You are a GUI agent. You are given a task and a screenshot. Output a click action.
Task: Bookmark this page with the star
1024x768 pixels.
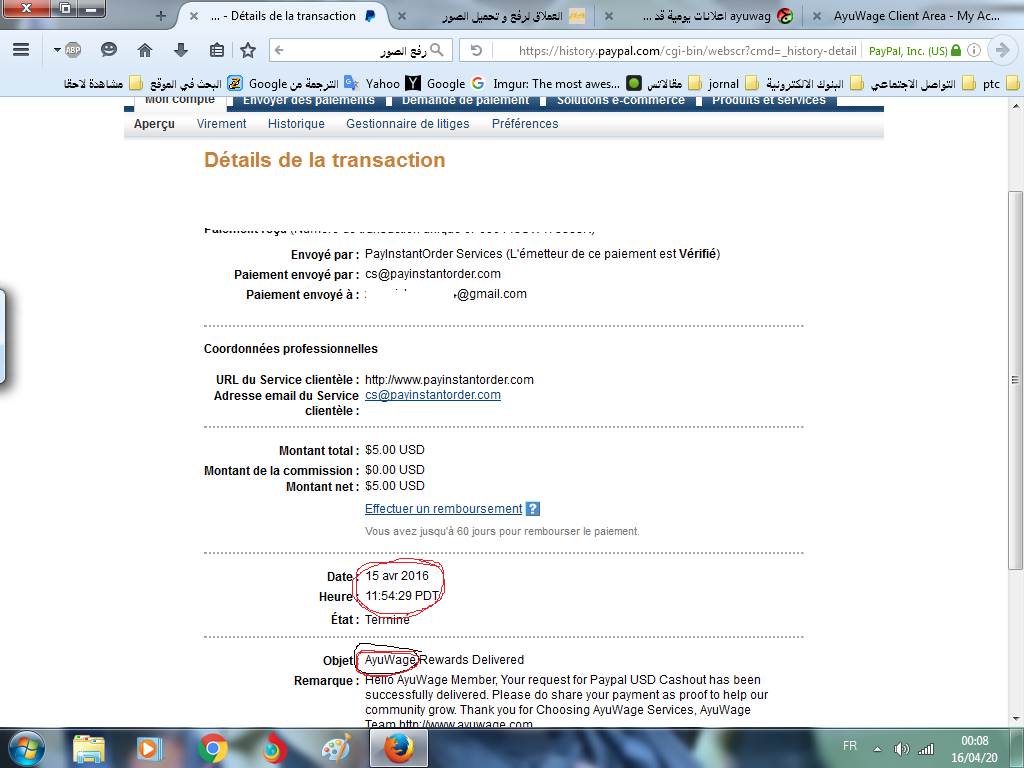click(x=248, y=50)
